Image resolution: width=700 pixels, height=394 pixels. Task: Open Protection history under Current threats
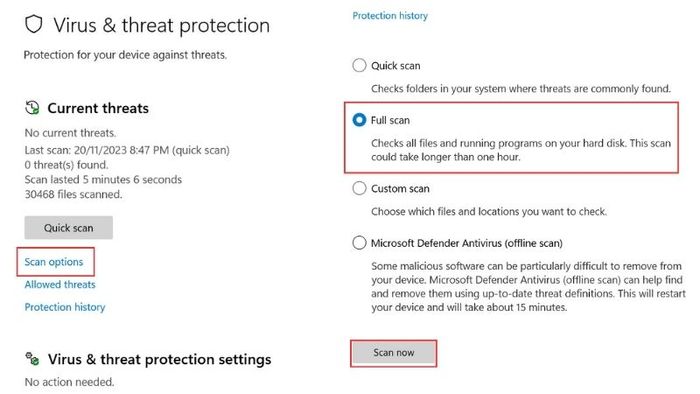(x=65, y=307)
